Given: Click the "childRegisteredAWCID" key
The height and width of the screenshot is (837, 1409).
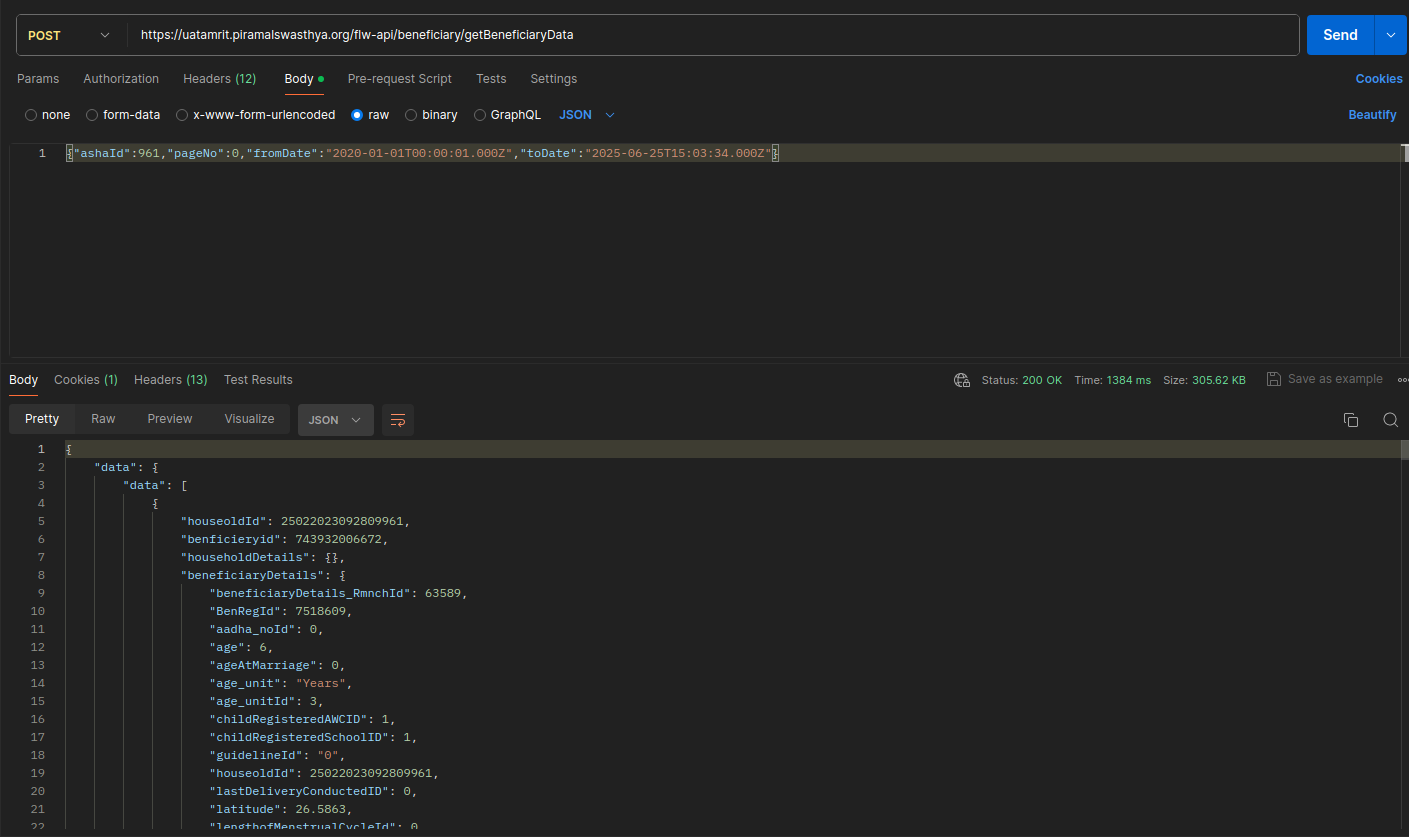Looking at the screenshot, I should (291, 719).
